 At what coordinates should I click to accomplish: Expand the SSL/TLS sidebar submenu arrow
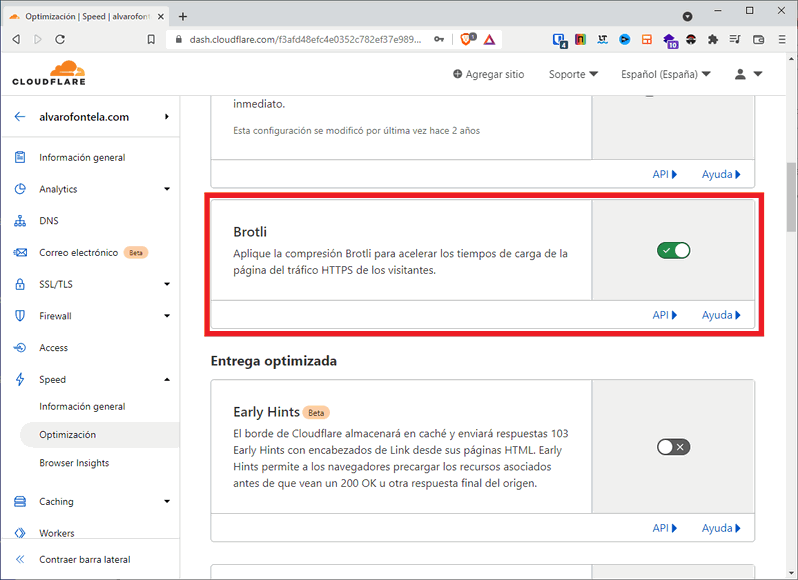click(167, 284)
